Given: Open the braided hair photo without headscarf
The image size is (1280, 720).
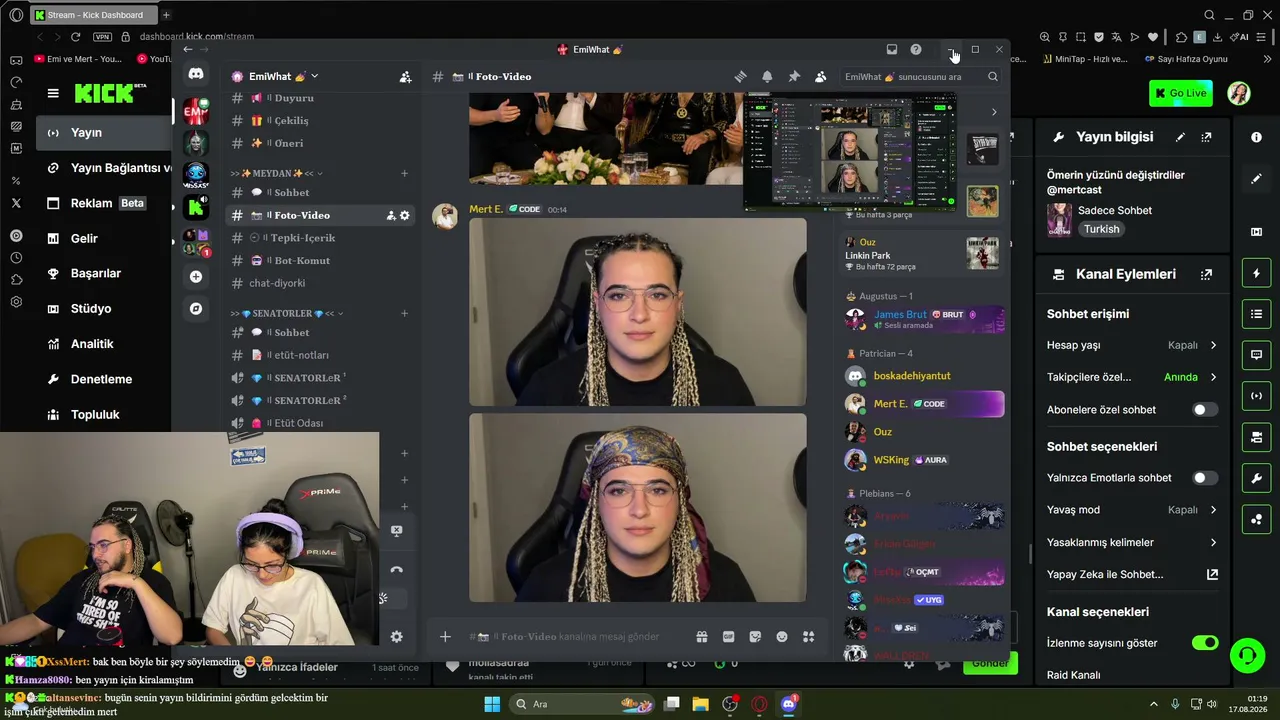Looking at the screenshot, I should [638, 312].
